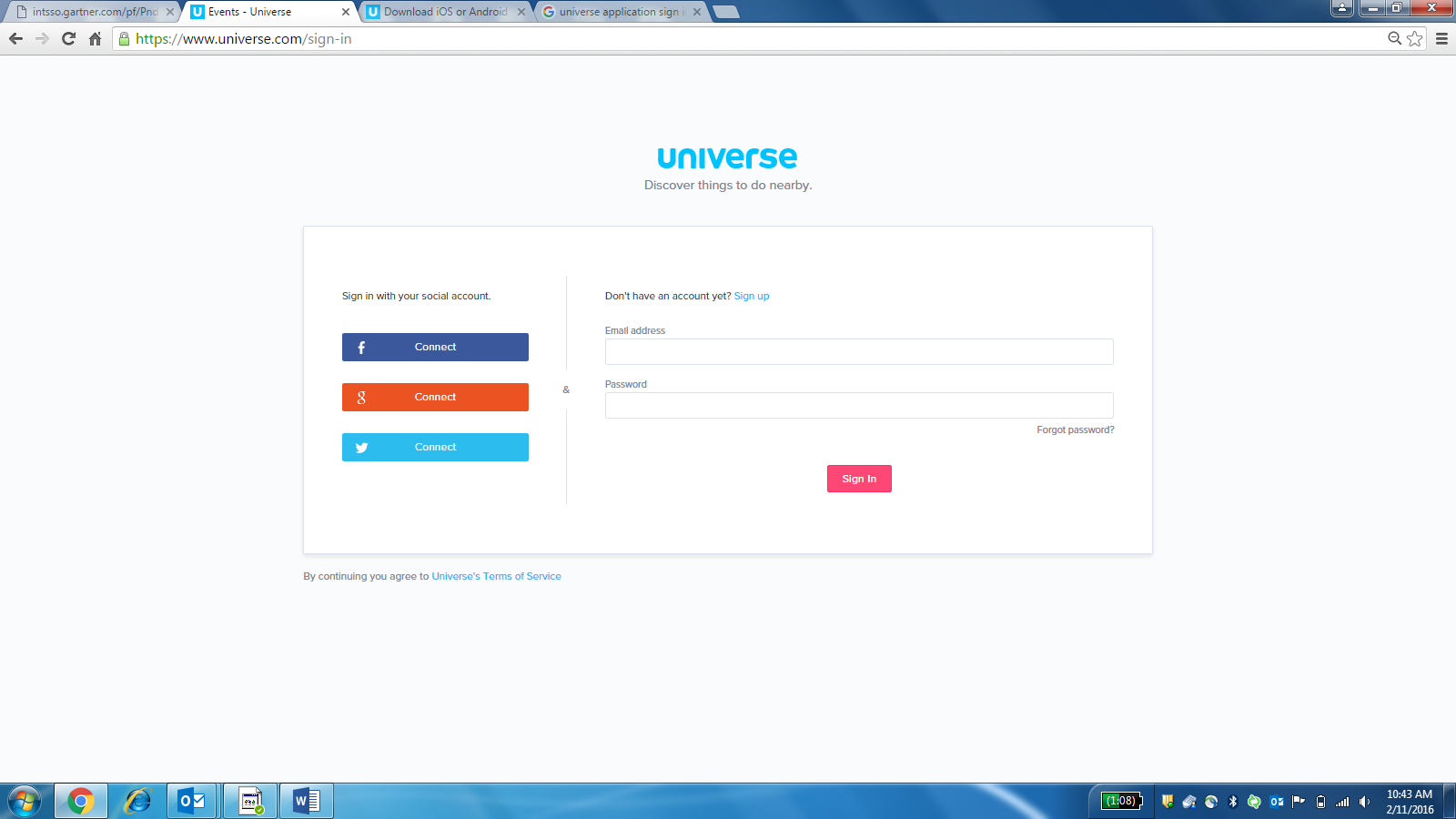Open the yellow shield tray icon

click(1168, 802)
